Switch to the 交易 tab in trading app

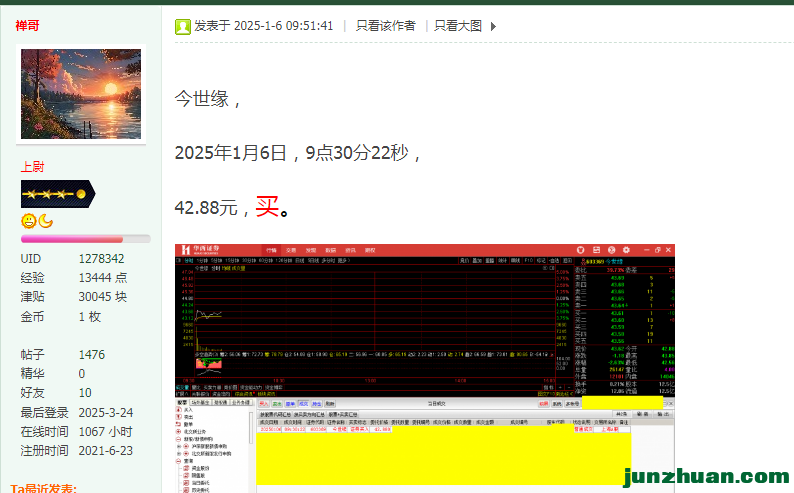point(291,250)
